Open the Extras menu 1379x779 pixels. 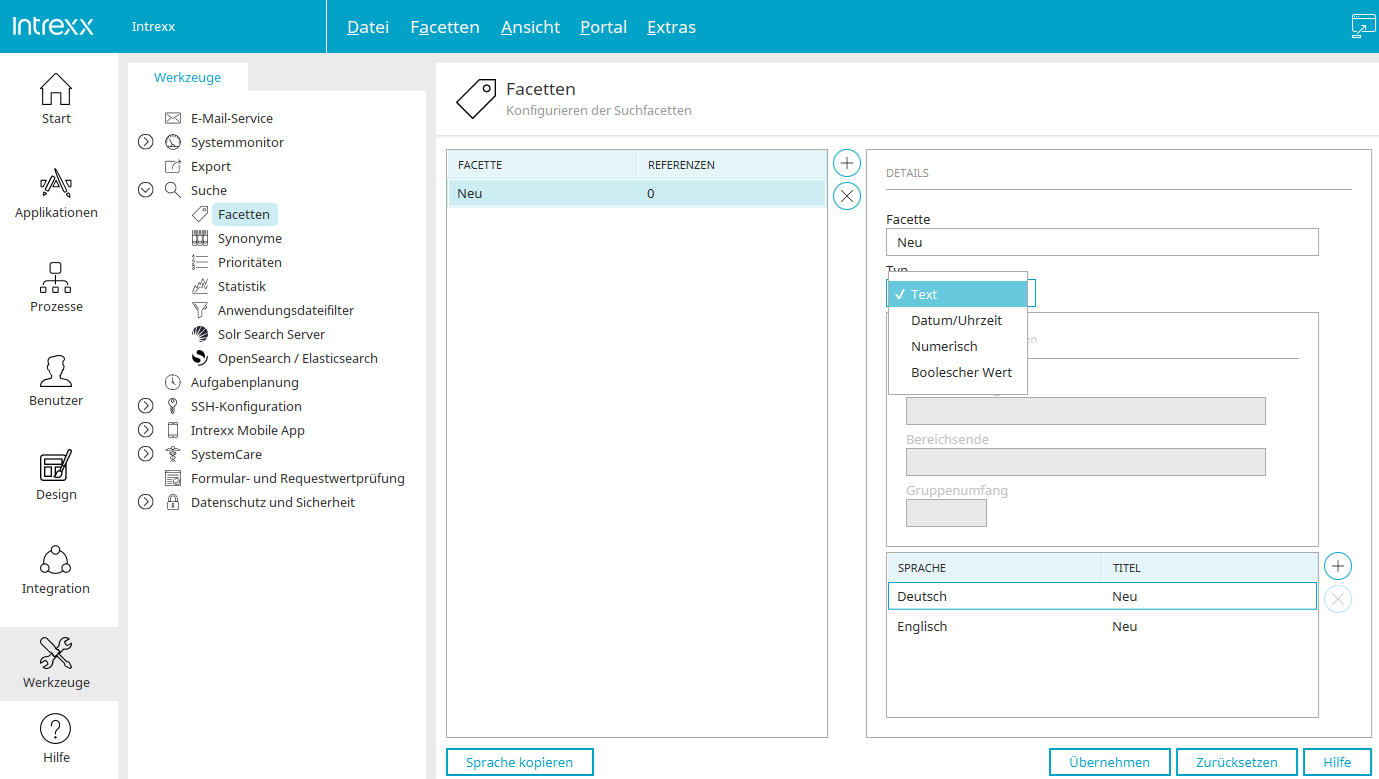tap(671, 27)
